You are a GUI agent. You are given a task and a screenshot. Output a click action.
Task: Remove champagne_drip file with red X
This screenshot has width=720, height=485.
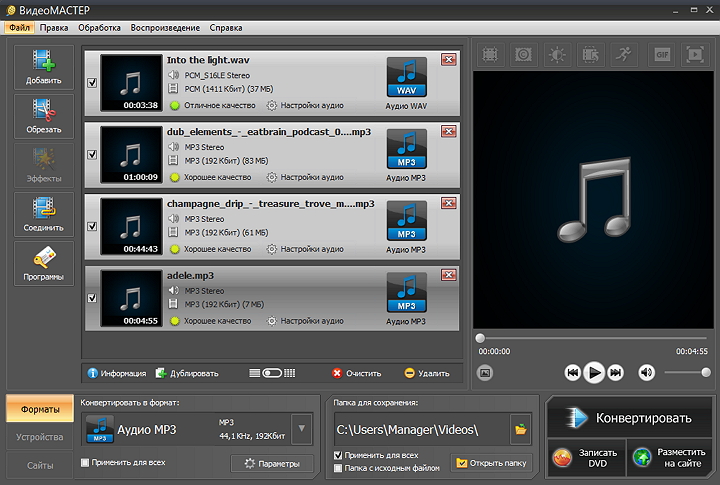point(449,203)
